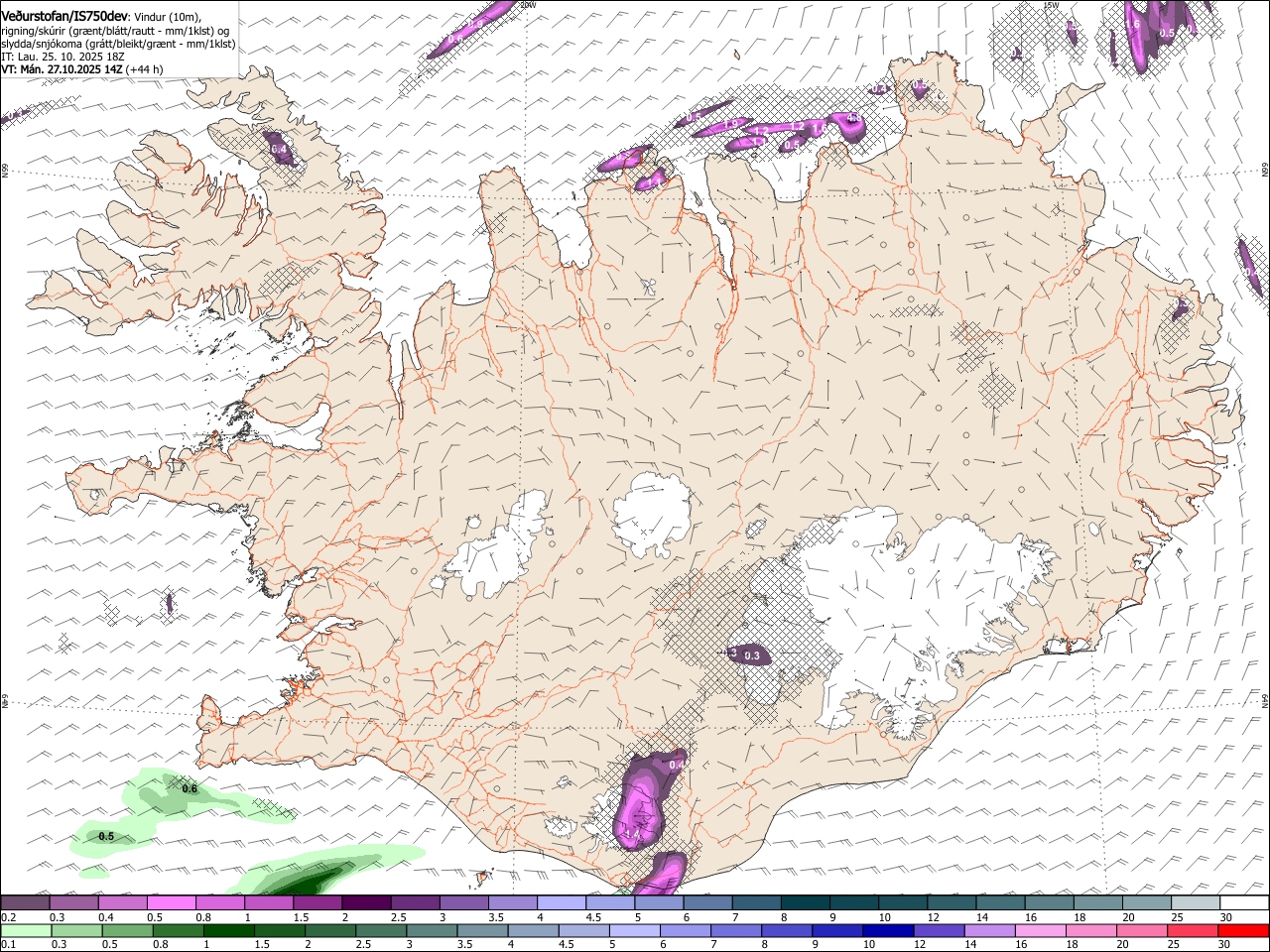
Task: Click the title text Veðurstofan/IS750dev
Action: [64, 17]
